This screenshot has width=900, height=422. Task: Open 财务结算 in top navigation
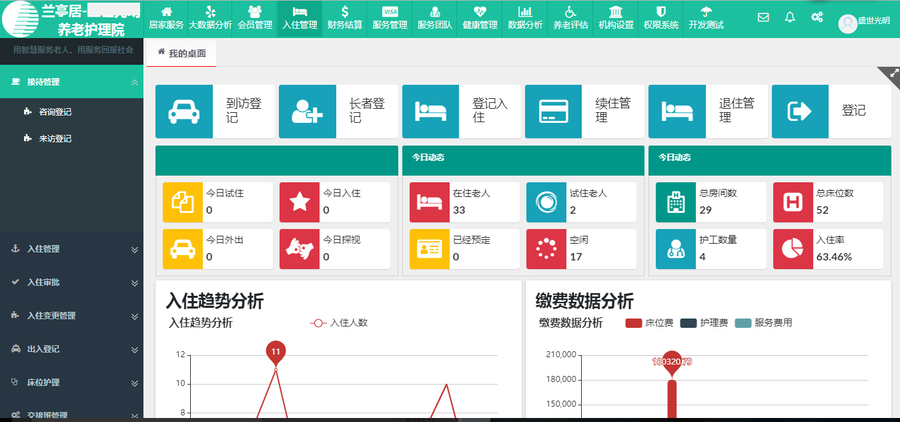345,18
